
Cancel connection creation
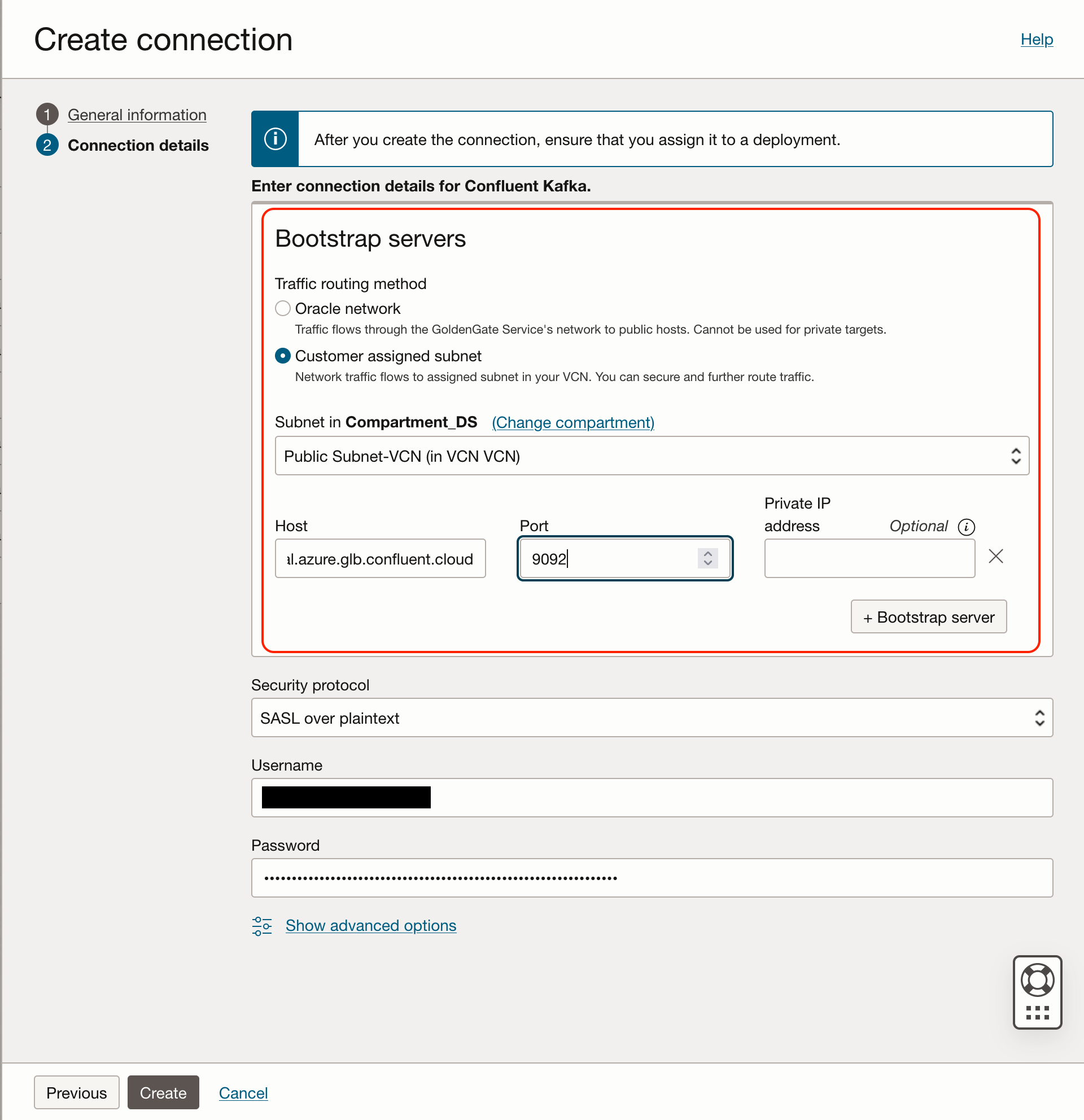pos(243,1092)
